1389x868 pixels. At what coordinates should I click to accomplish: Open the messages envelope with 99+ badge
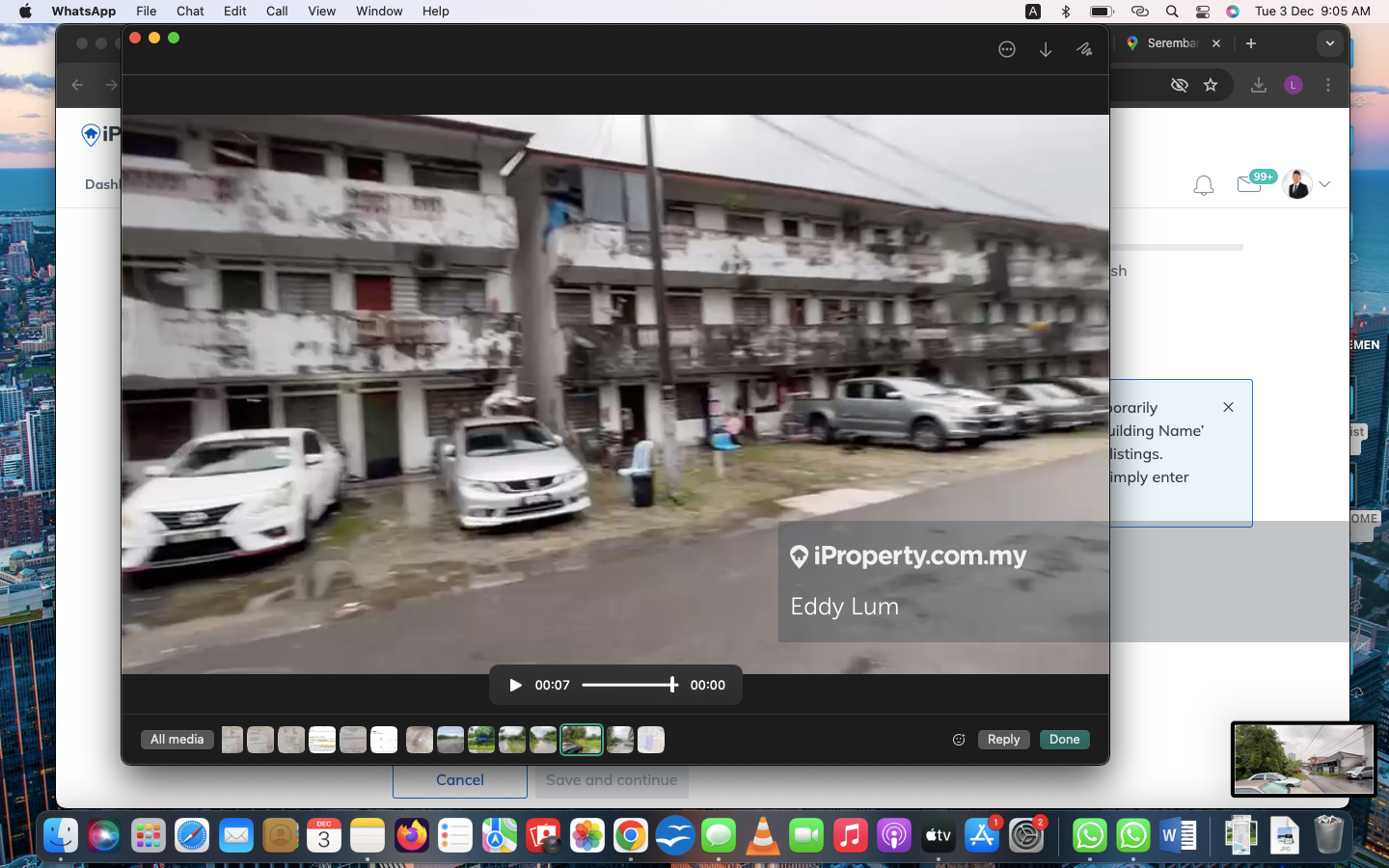[1250, 184]
